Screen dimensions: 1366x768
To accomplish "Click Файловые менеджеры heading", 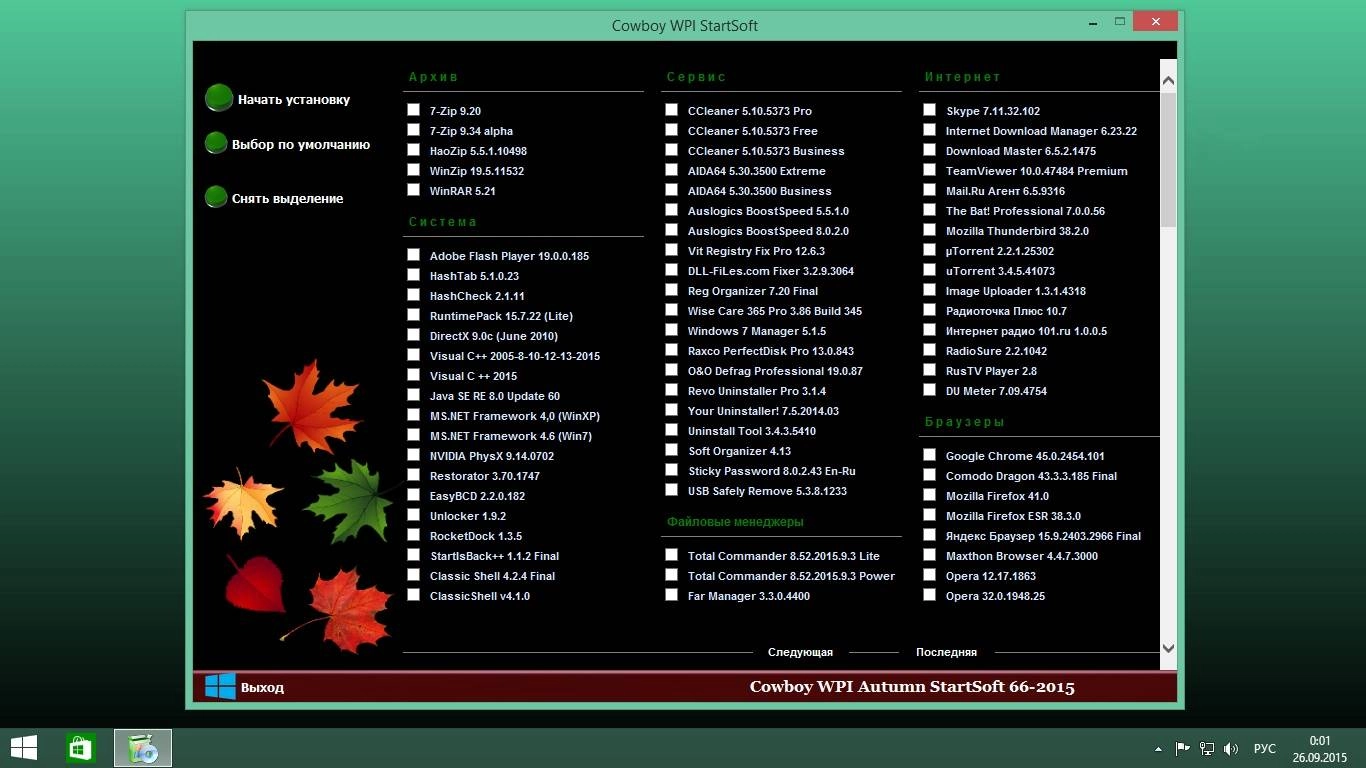I will [735, 522].
